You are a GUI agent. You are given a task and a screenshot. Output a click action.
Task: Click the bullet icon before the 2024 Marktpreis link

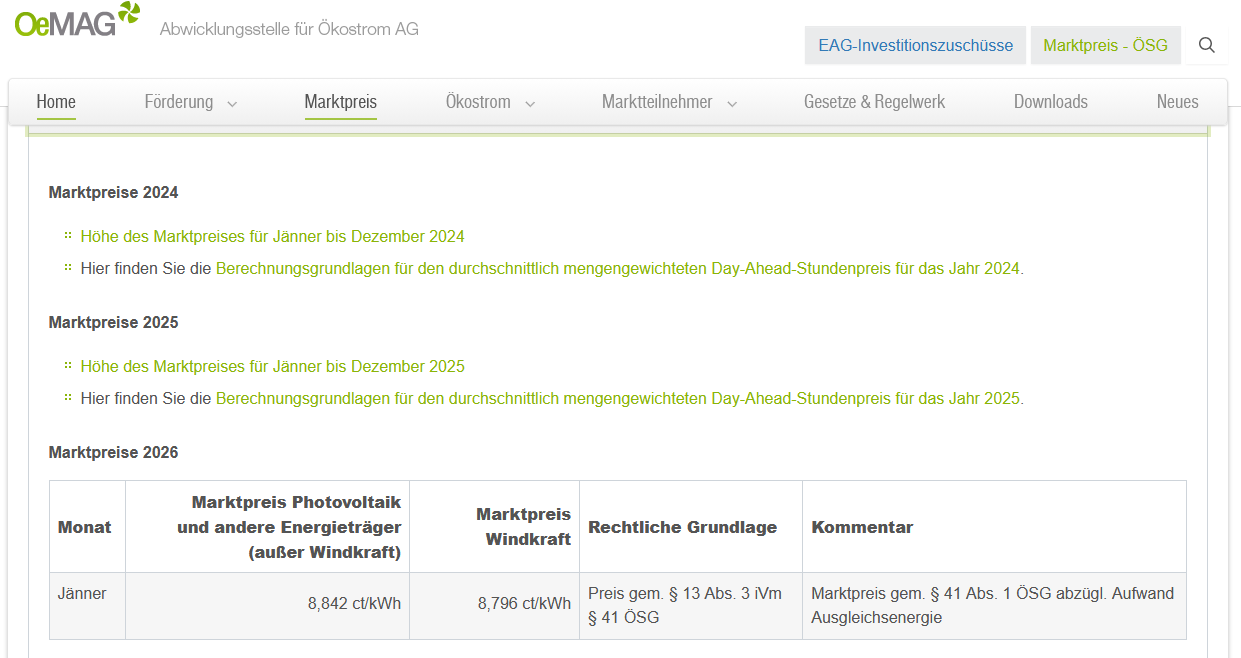[66, 236]
